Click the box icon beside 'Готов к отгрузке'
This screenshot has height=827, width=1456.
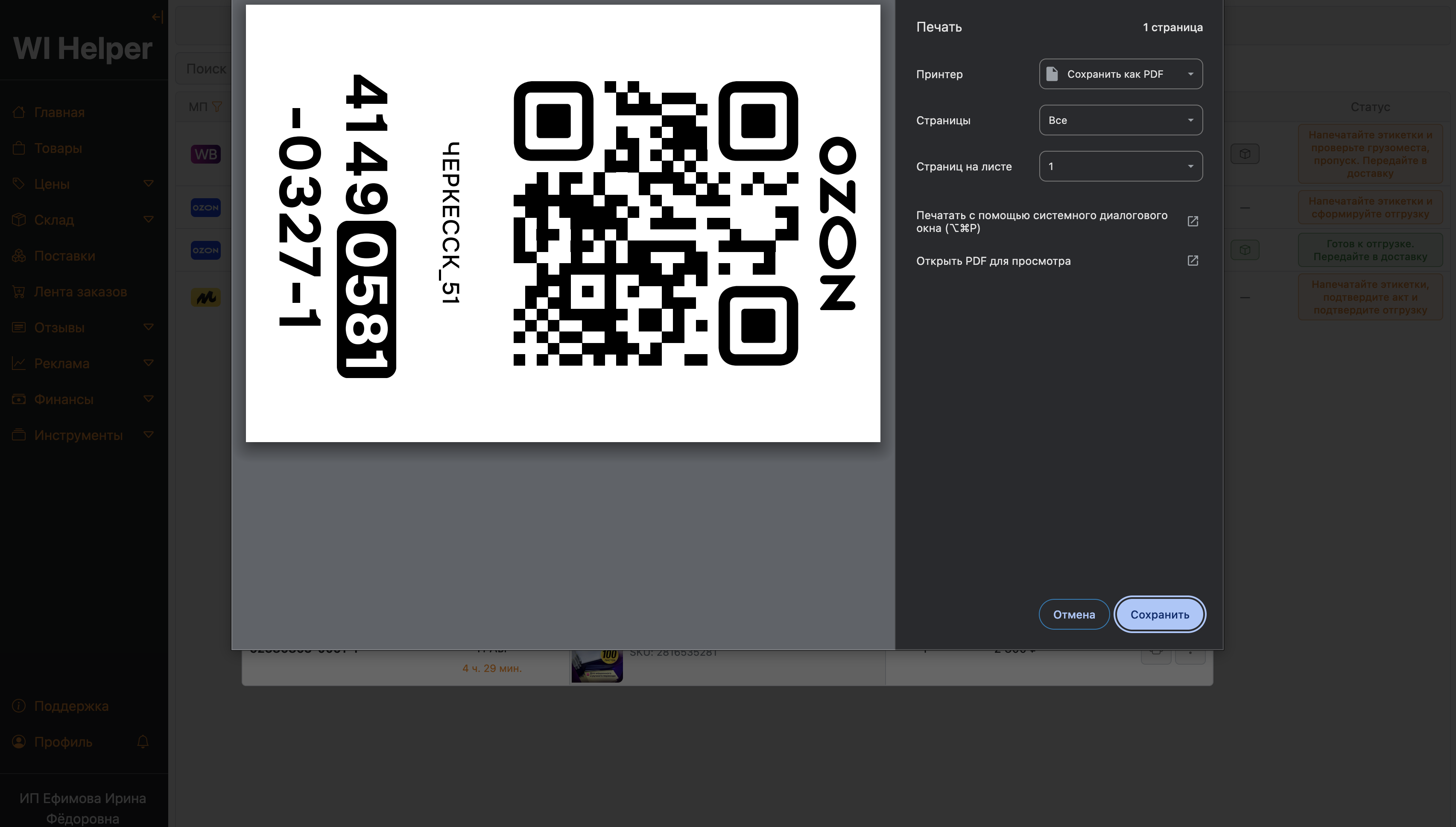click(x=1245, y=250)
